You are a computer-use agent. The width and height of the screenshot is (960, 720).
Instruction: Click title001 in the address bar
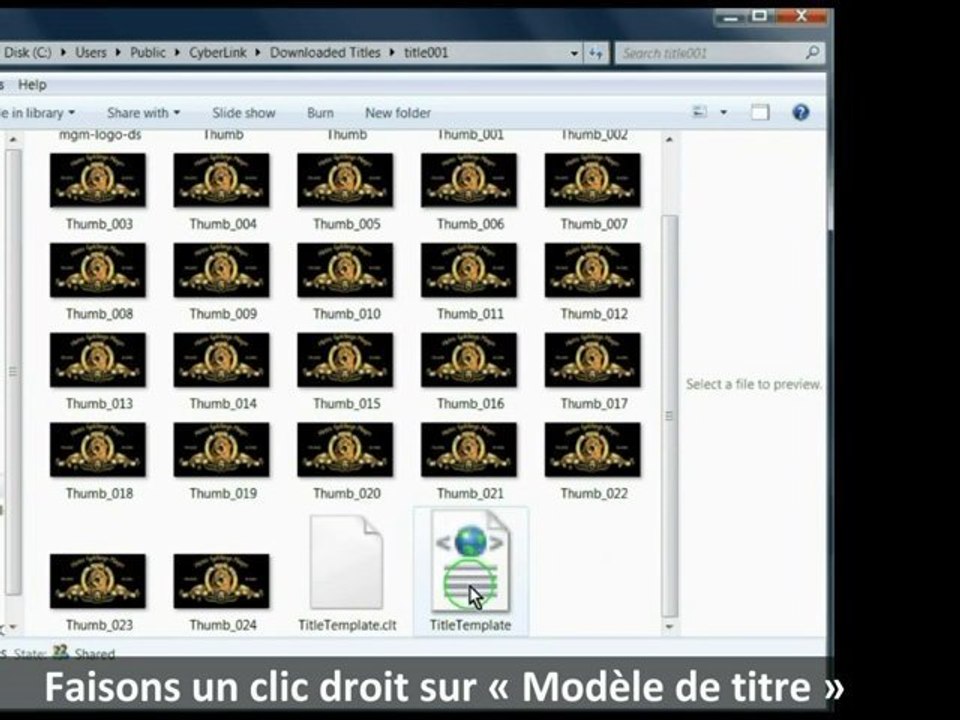[426, 53]
